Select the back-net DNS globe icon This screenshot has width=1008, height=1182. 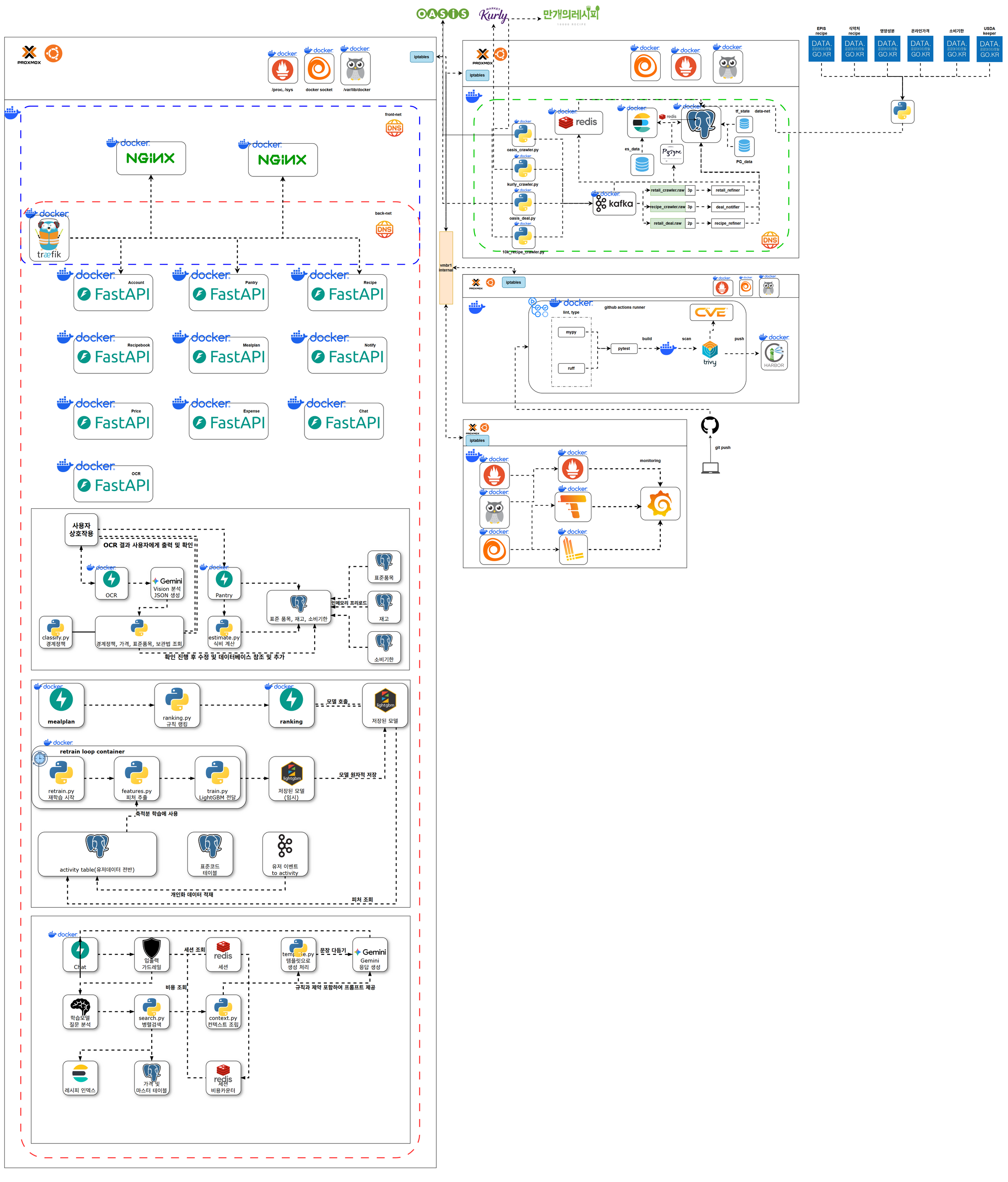(x=384, y=229)
